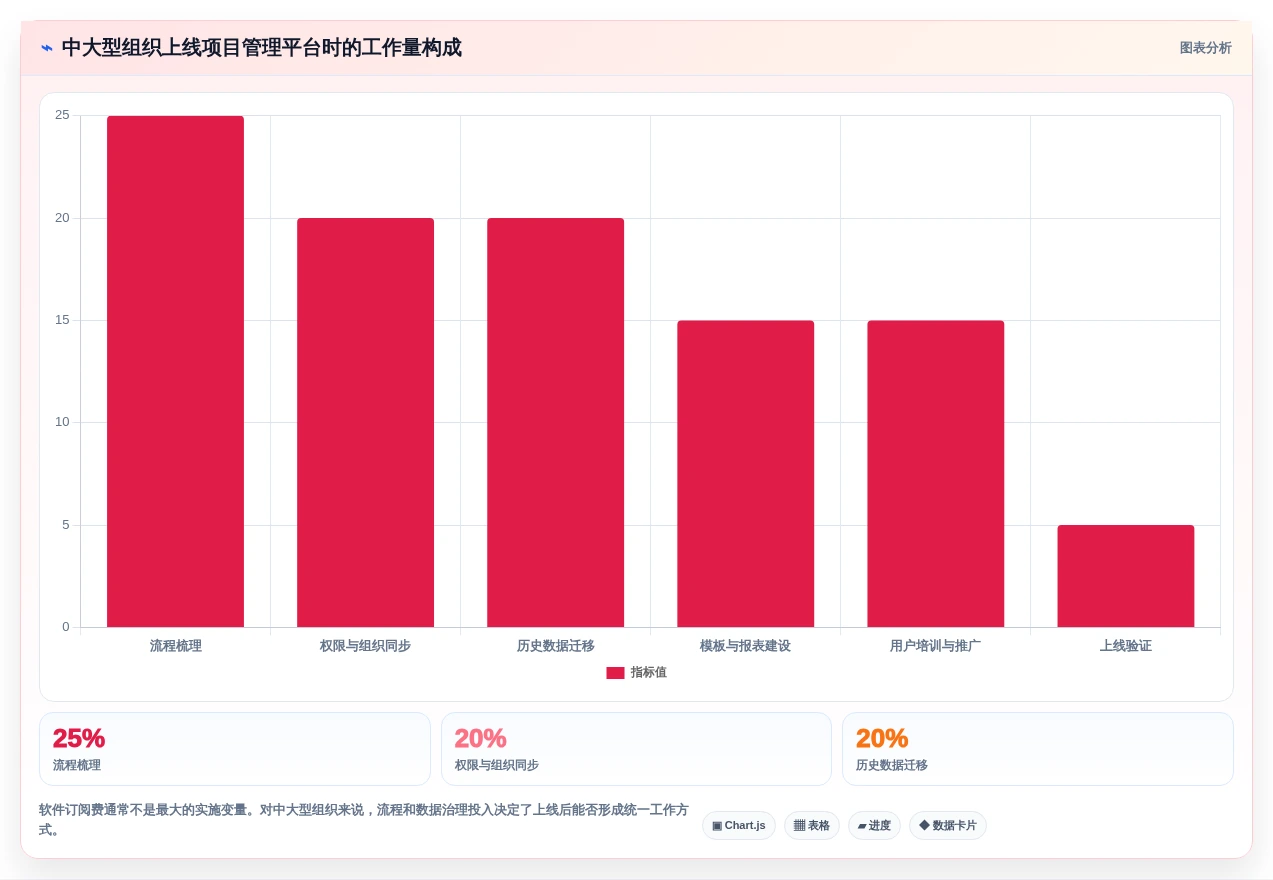
Task: Click the 表格 tag chip
Action: point(811,826)
